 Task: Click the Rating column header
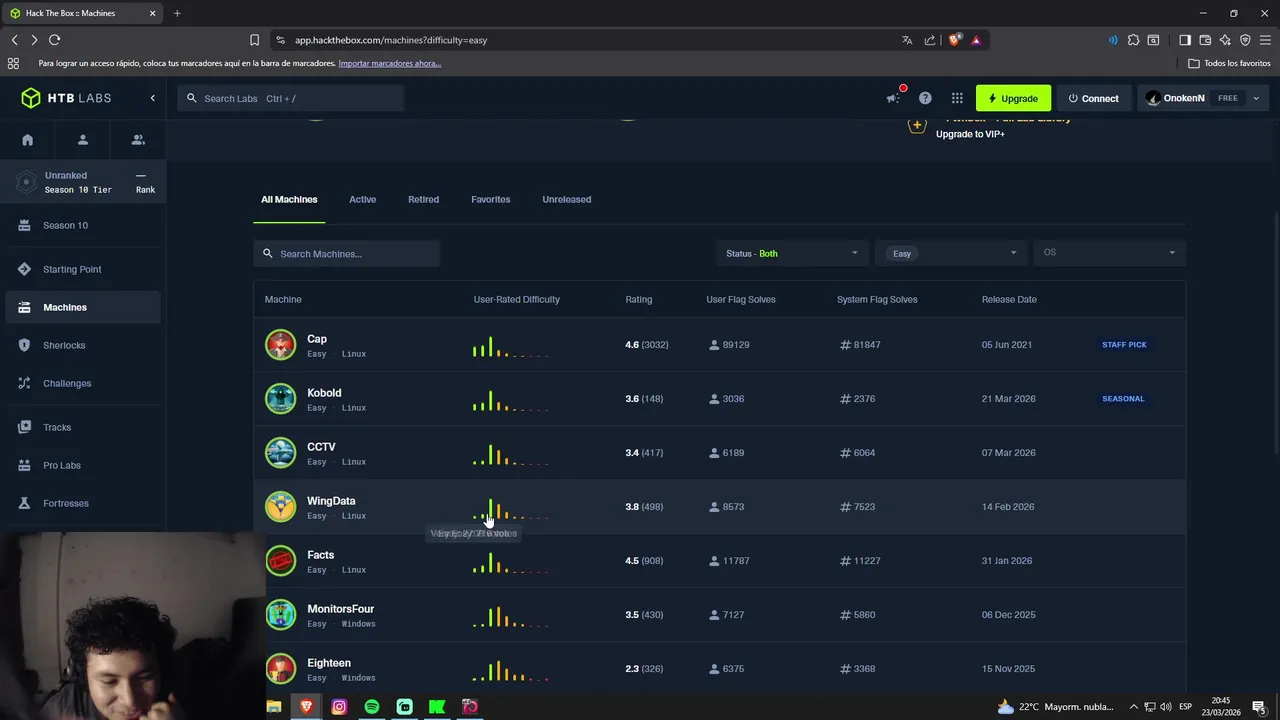coord(638,299)
